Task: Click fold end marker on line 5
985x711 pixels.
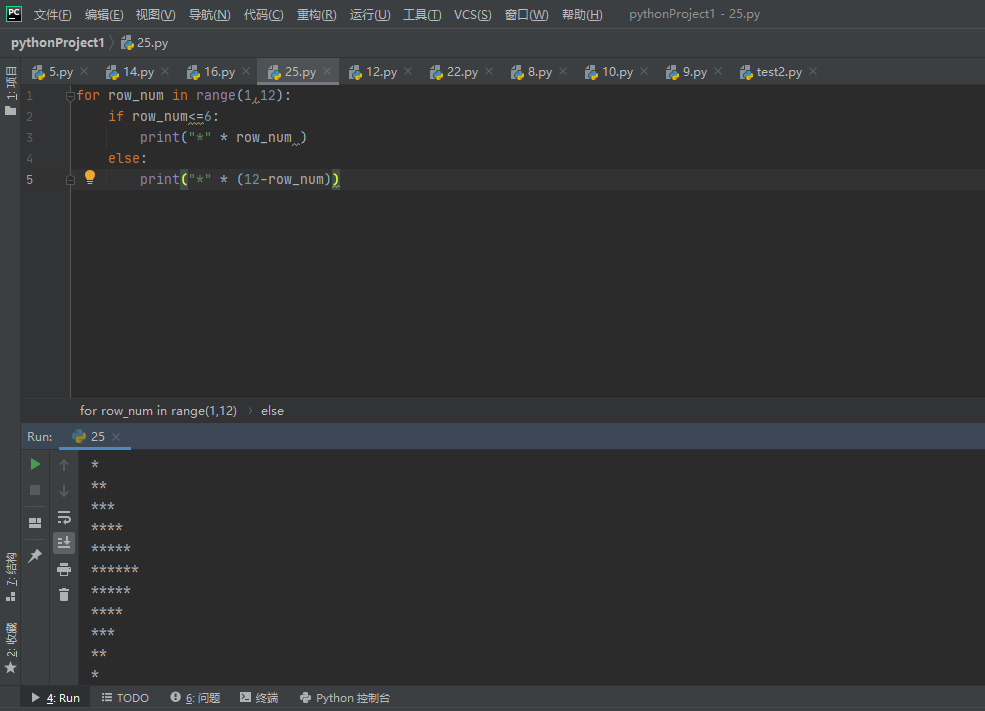Action: tap(70, 180)
